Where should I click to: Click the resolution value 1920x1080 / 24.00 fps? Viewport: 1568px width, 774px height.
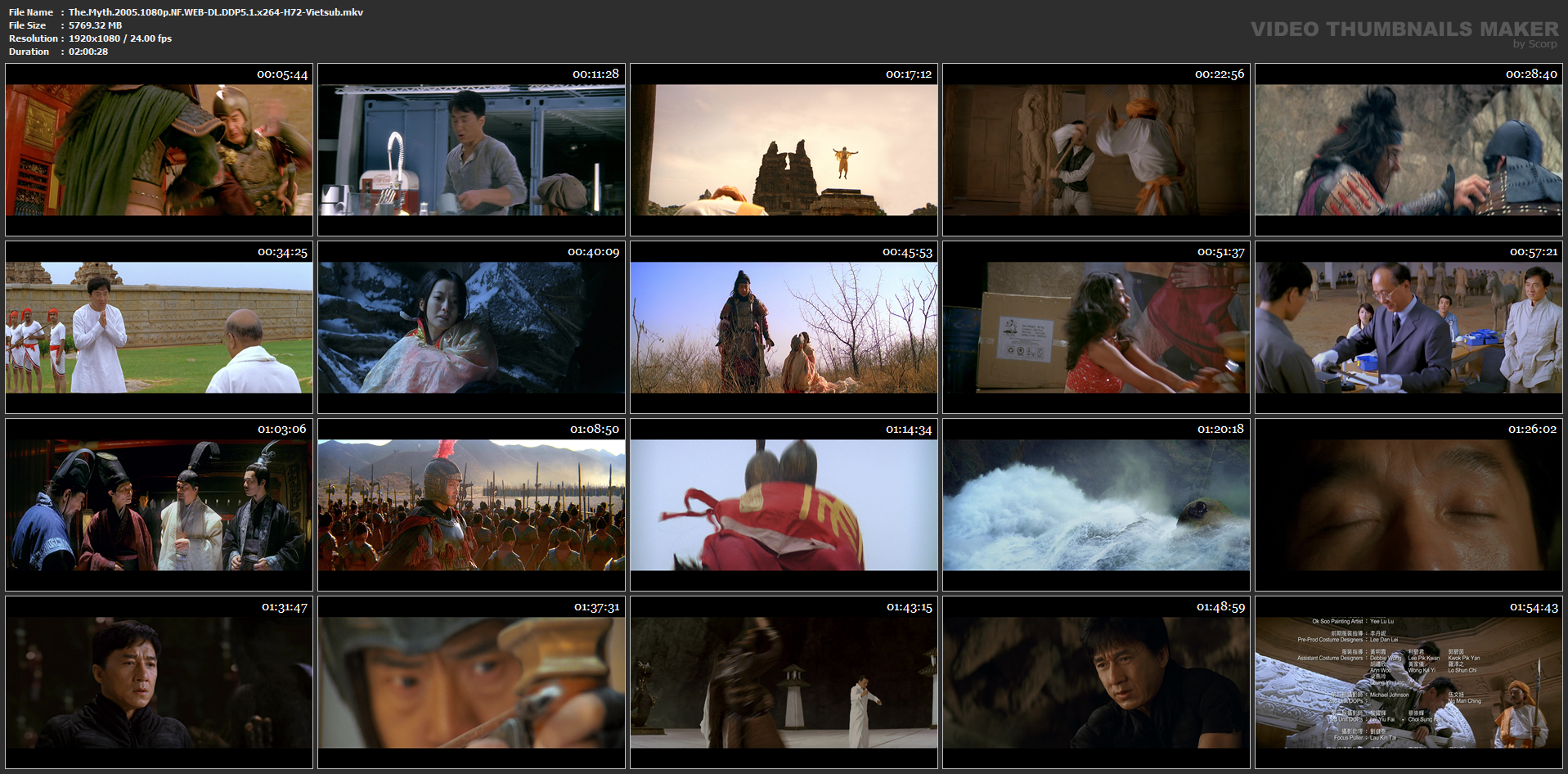120,38
